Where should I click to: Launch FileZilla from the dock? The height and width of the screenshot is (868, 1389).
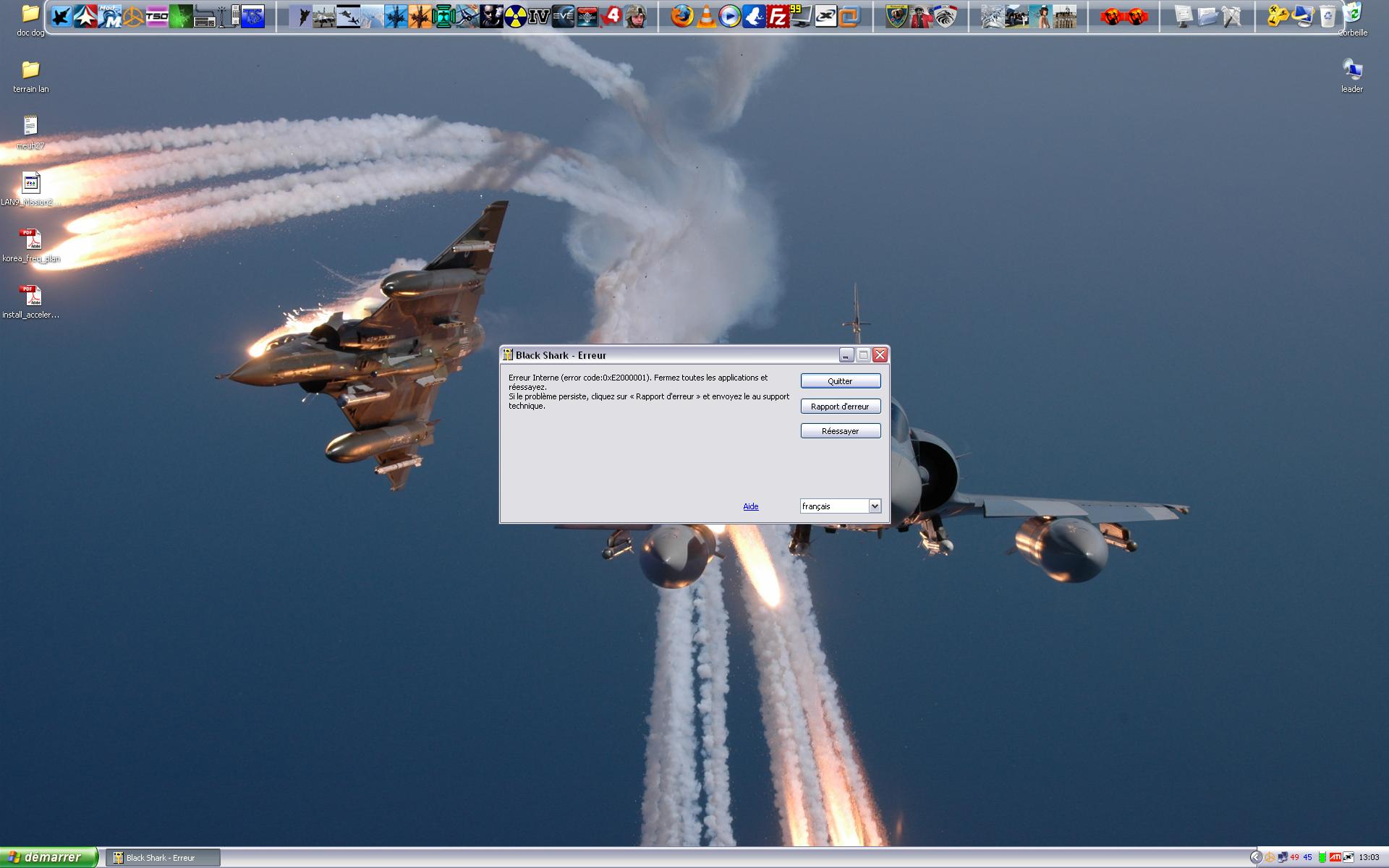point(777,16)
